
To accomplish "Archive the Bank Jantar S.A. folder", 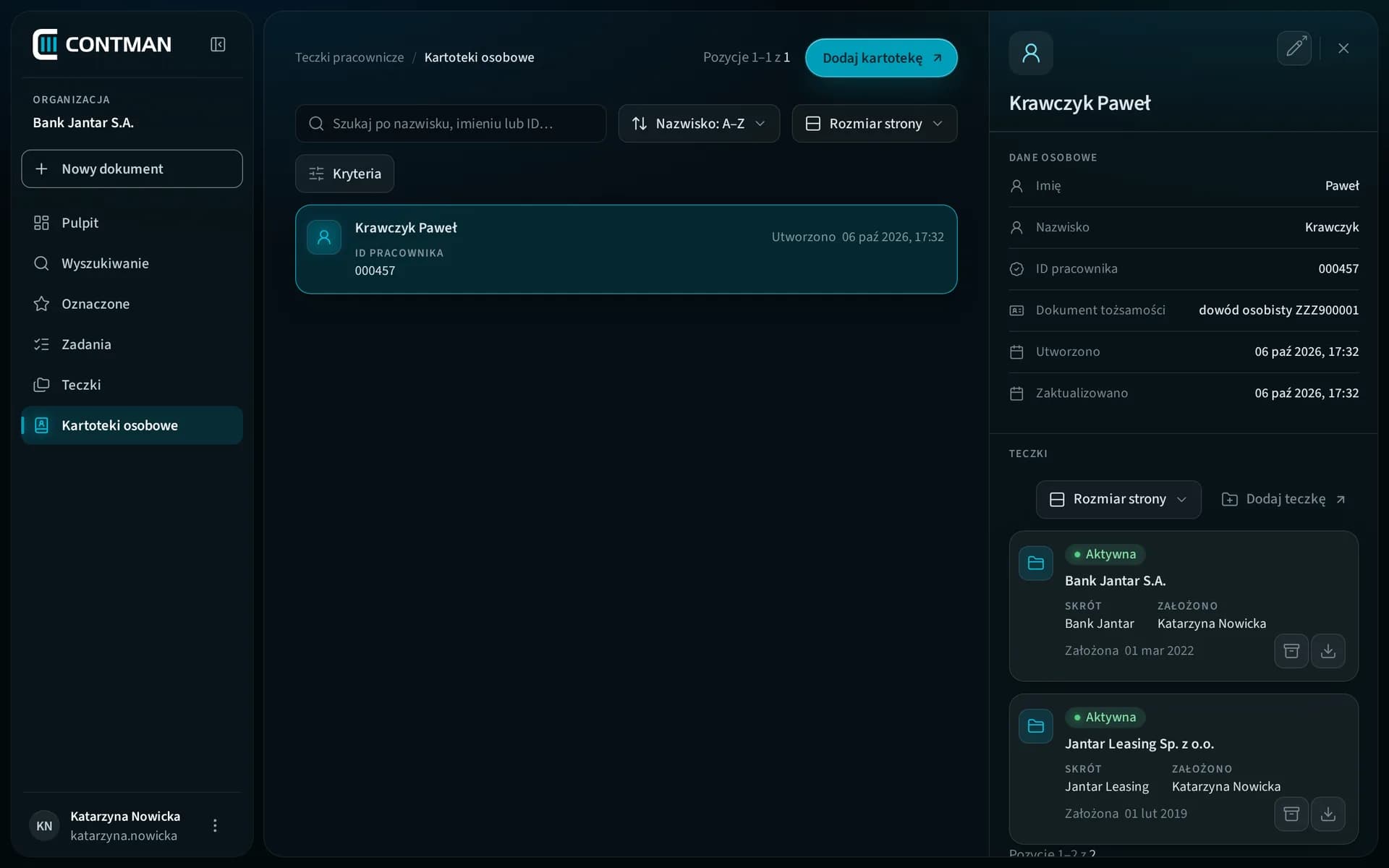I will 1291,651.
